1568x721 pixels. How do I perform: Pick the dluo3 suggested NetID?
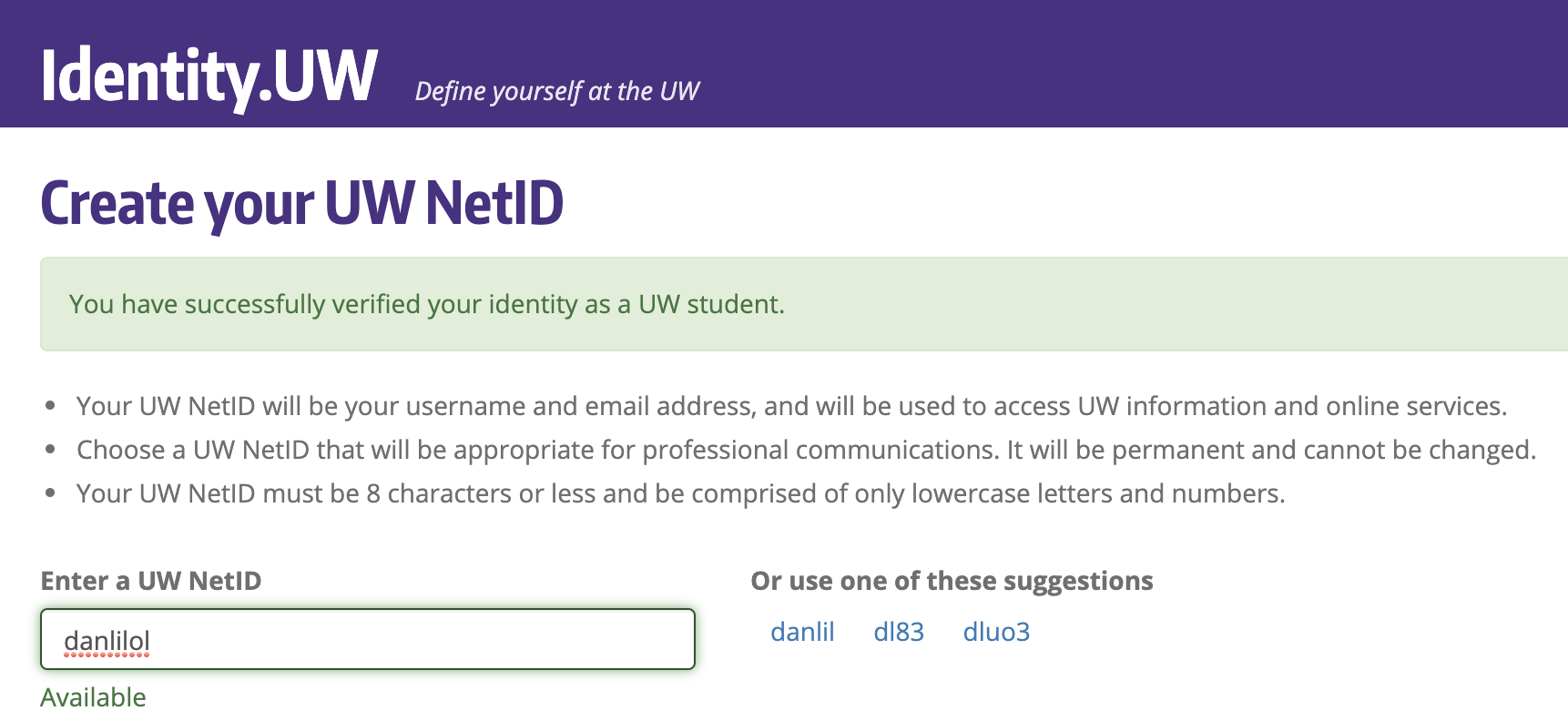tap(996, 632)
